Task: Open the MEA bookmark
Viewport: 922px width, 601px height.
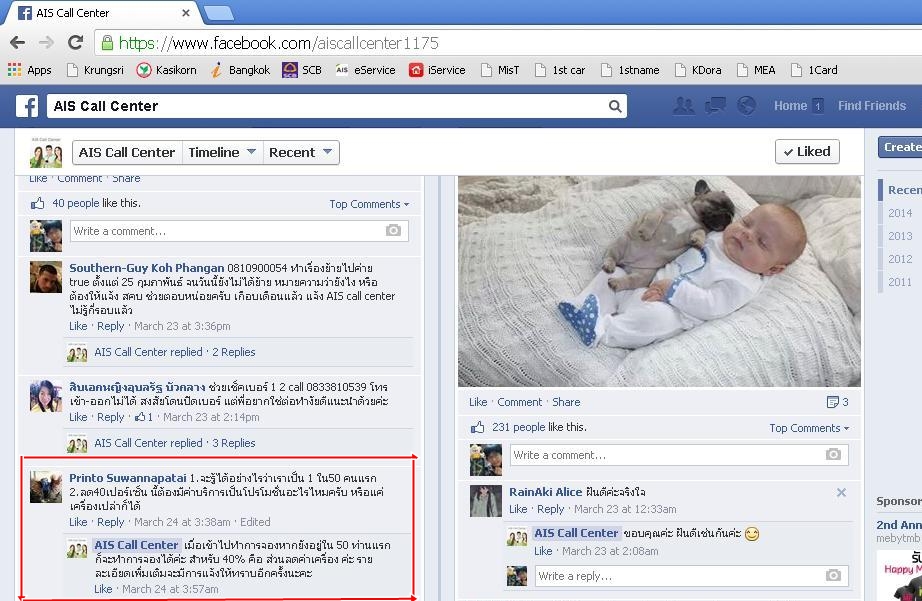Action: (756, 70)
